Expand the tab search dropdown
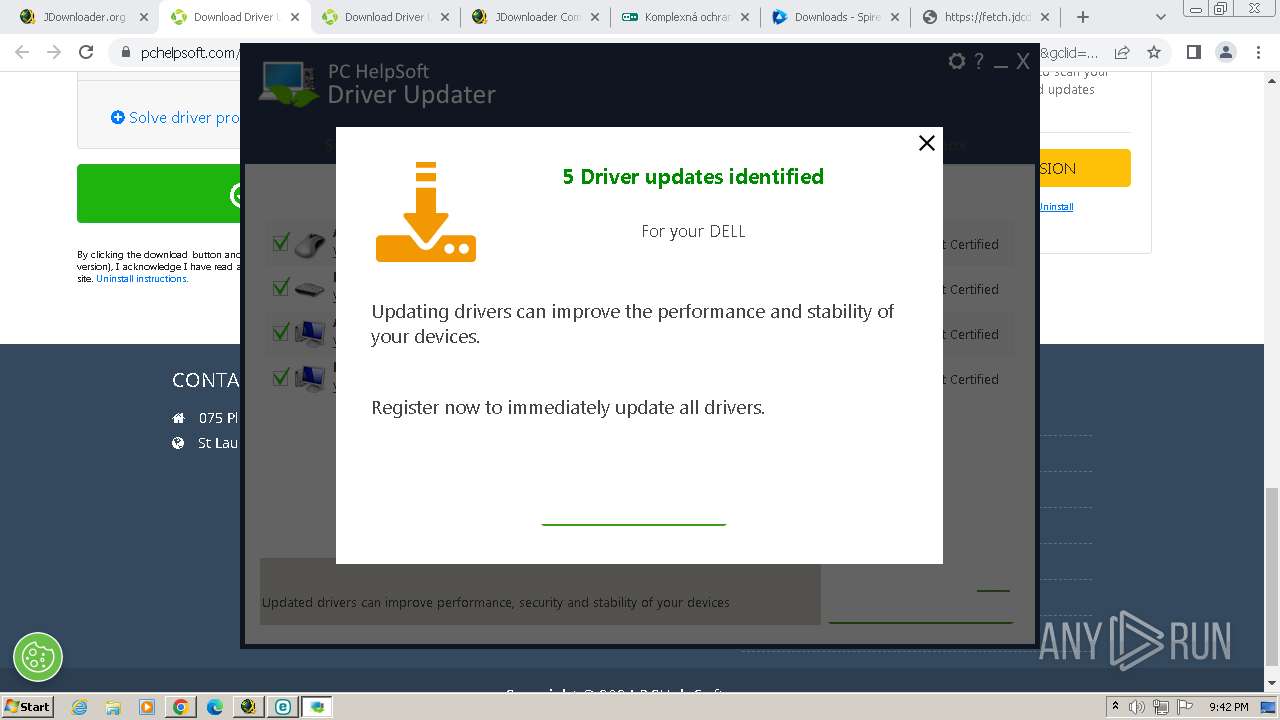Image resolution: width=1280 pixels, height=720 pixels. tap(1160, 17)
